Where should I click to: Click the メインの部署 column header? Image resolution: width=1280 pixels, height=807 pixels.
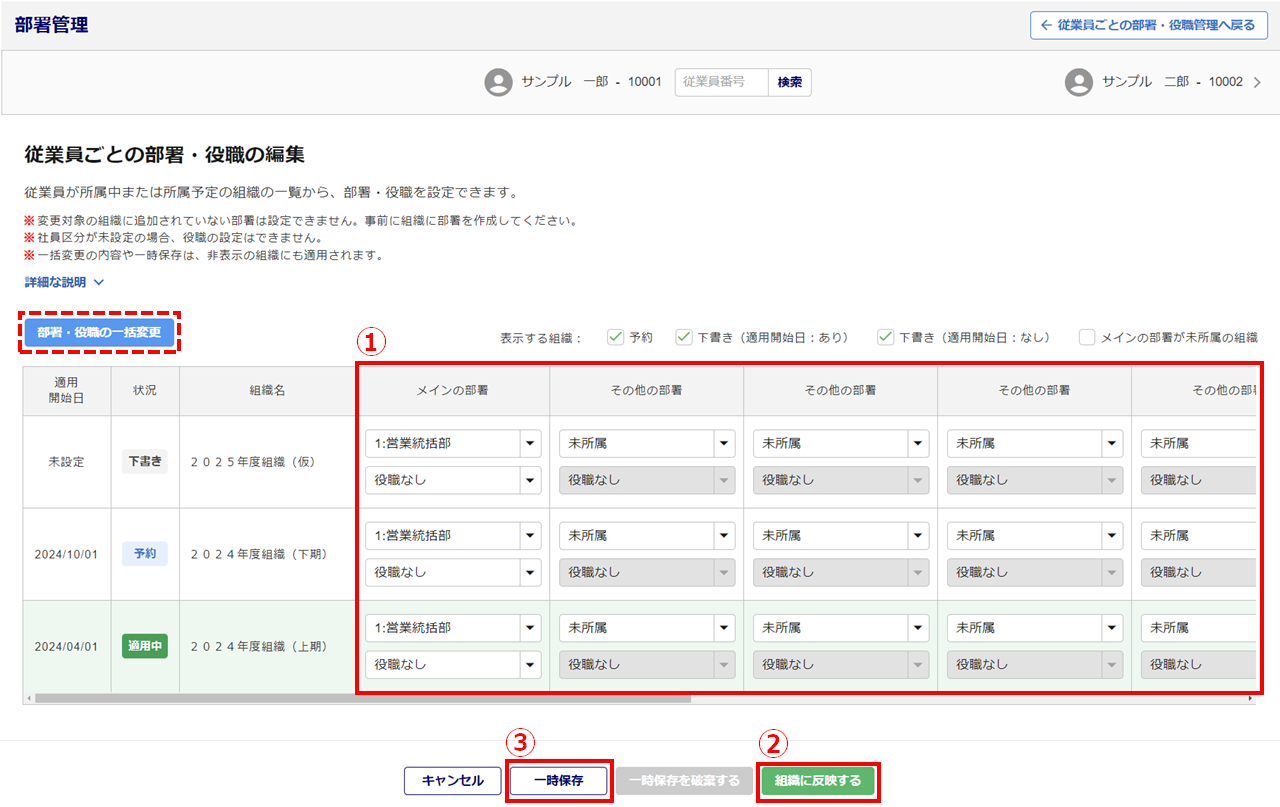453,391
